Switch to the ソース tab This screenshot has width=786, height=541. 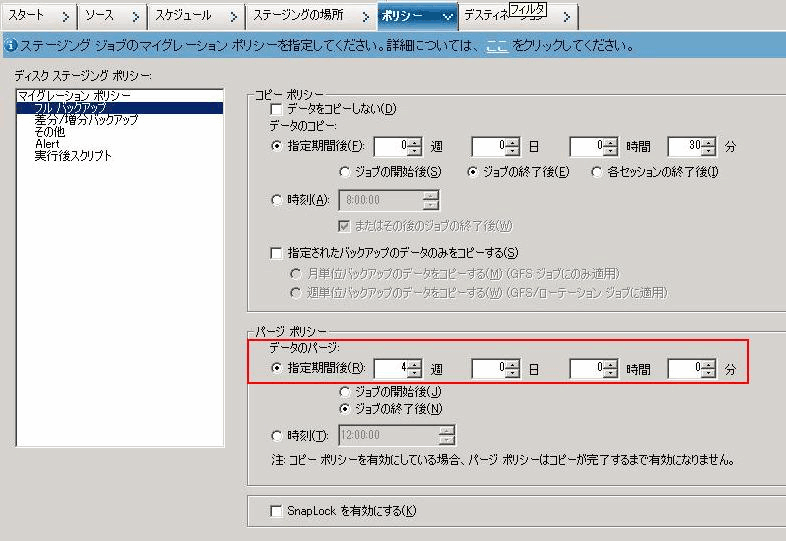click(112, 16)
